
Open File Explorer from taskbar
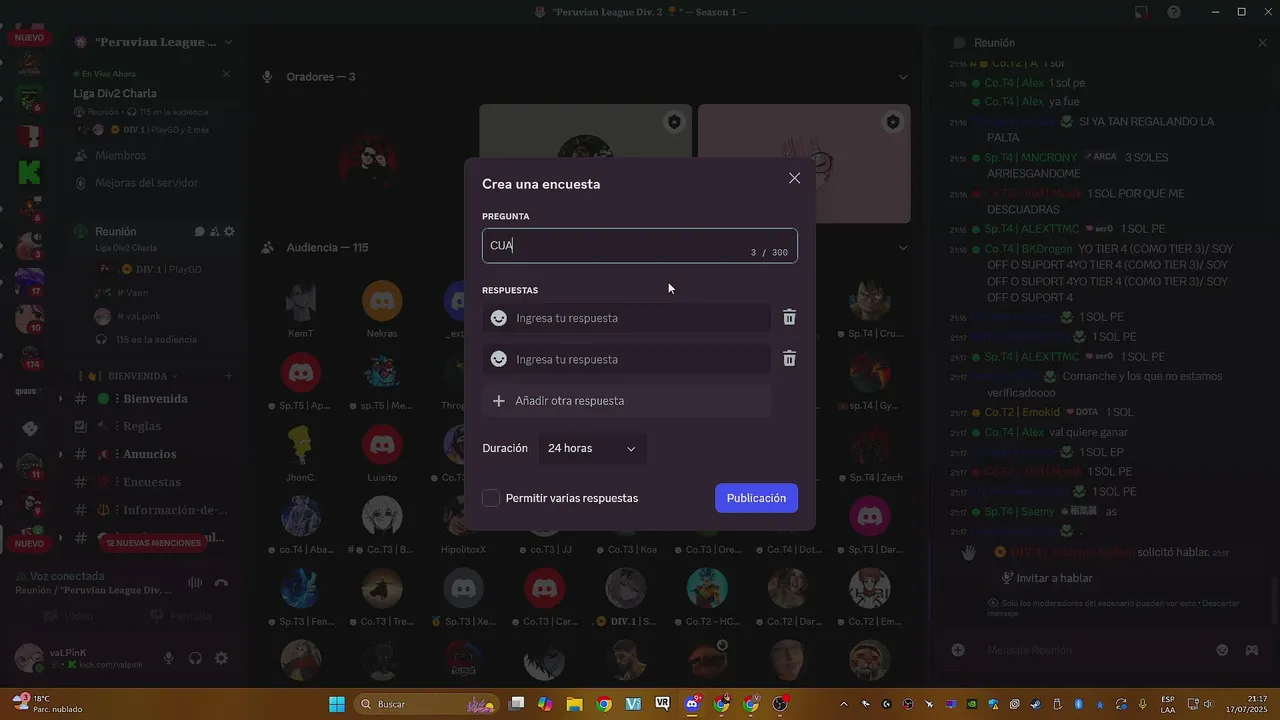(x=574, y=704)
